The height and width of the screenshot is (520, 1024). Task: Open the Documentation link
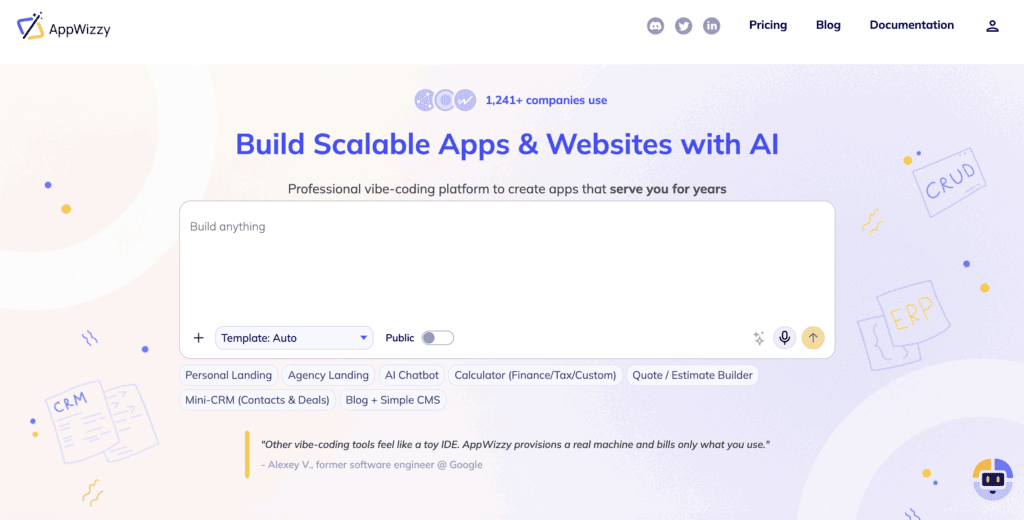911,25
